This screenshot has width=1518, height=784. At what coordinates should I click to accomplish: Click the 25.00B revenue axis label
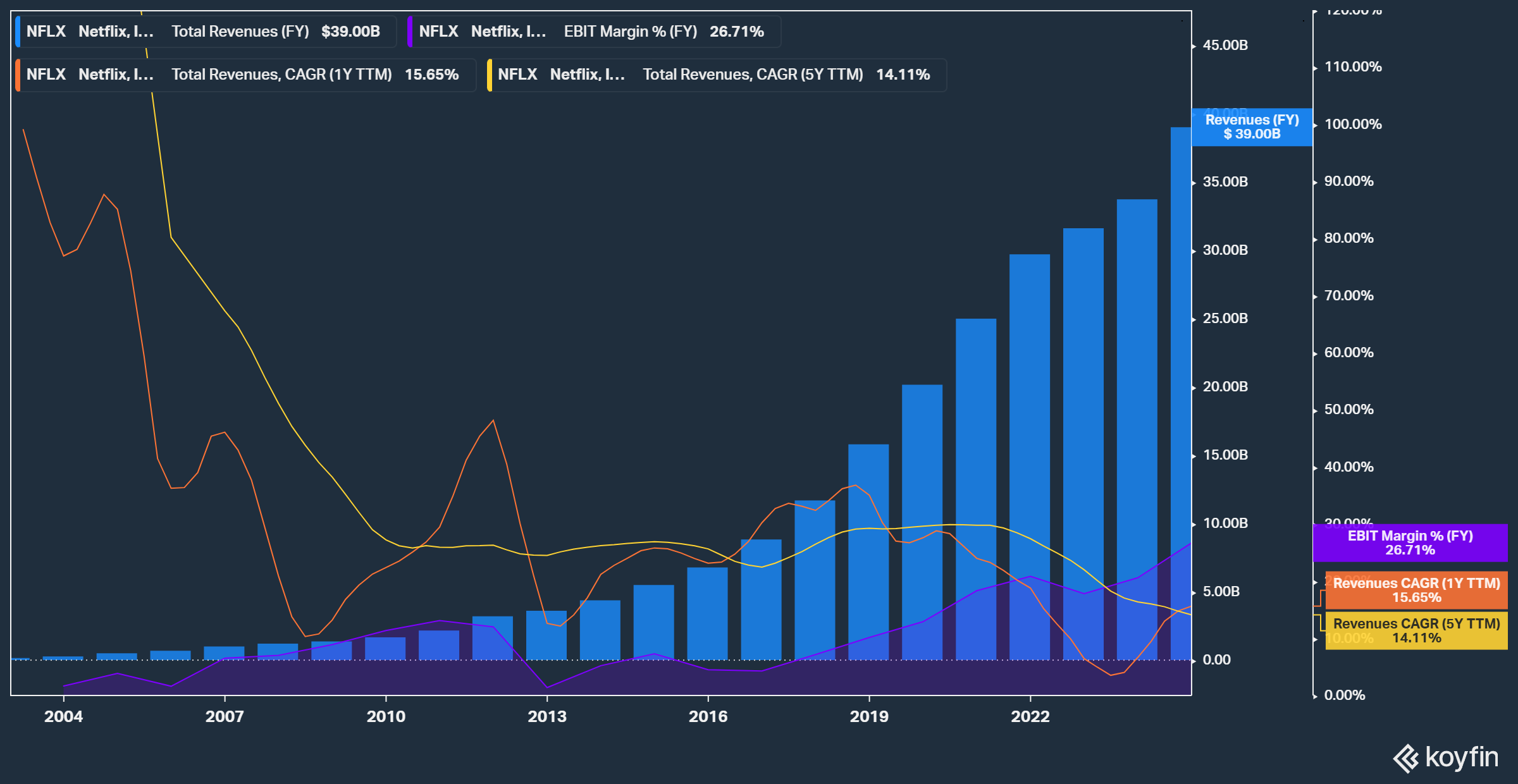point(1225,319)
